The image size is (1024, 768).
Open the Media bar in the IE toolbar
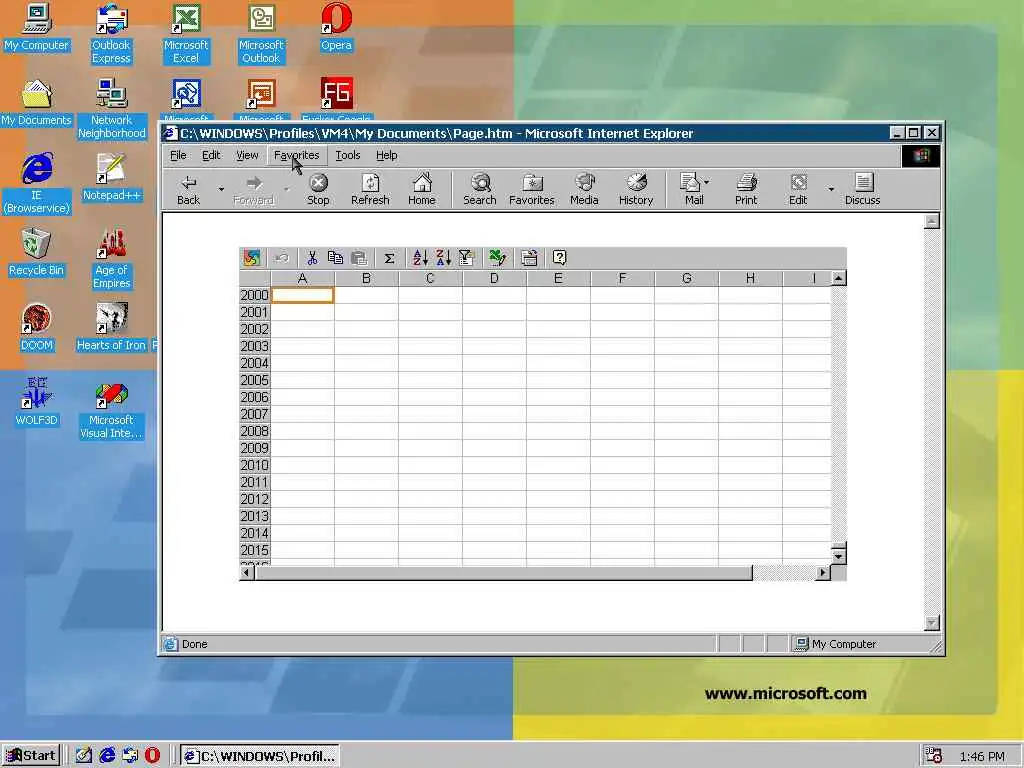coord(584,190)
